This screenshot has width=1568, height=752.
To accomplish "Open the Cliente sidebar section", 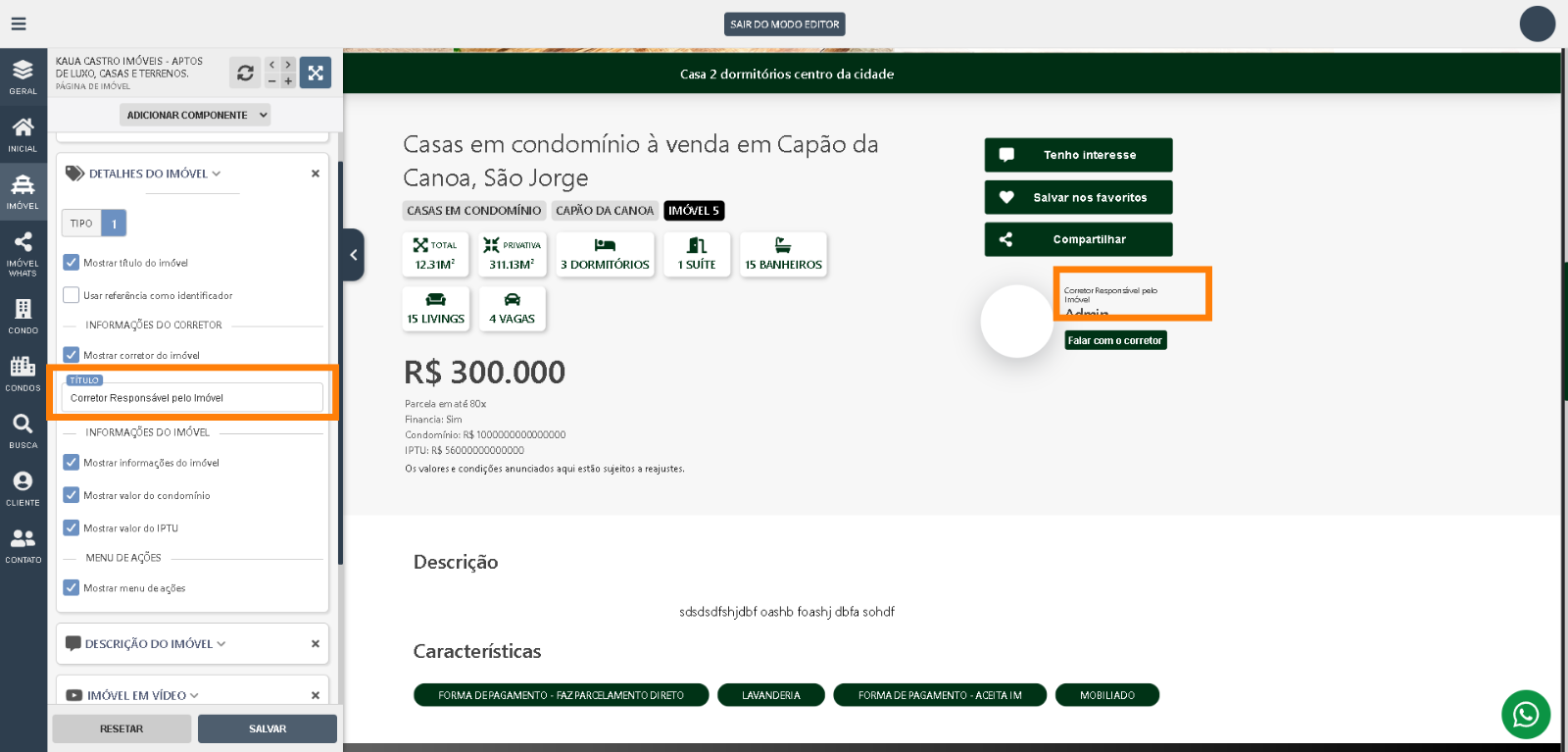I will (x=23, y=487).
